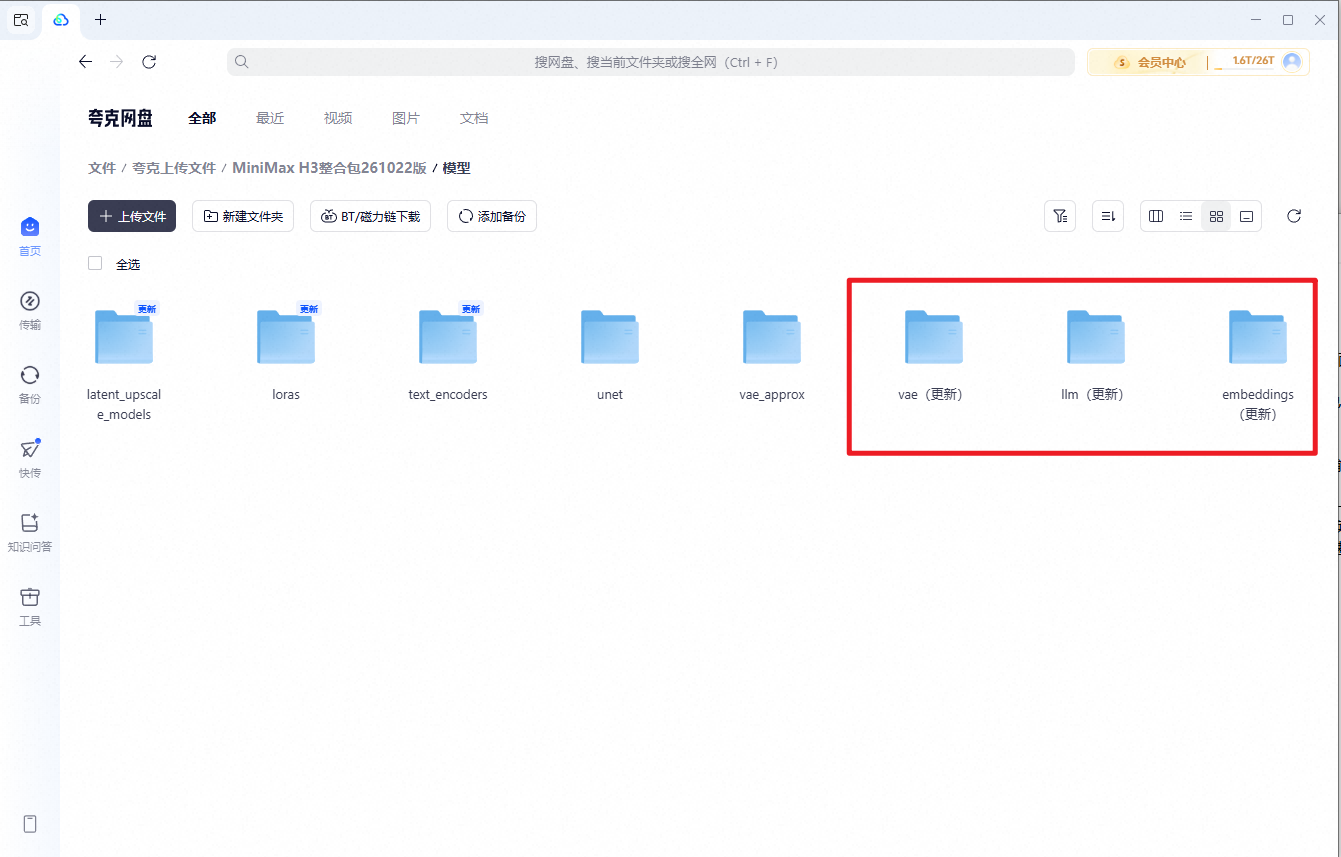Reload page with navigation refresh icon
The image size is (1341, 857).
tap(149, 62)
